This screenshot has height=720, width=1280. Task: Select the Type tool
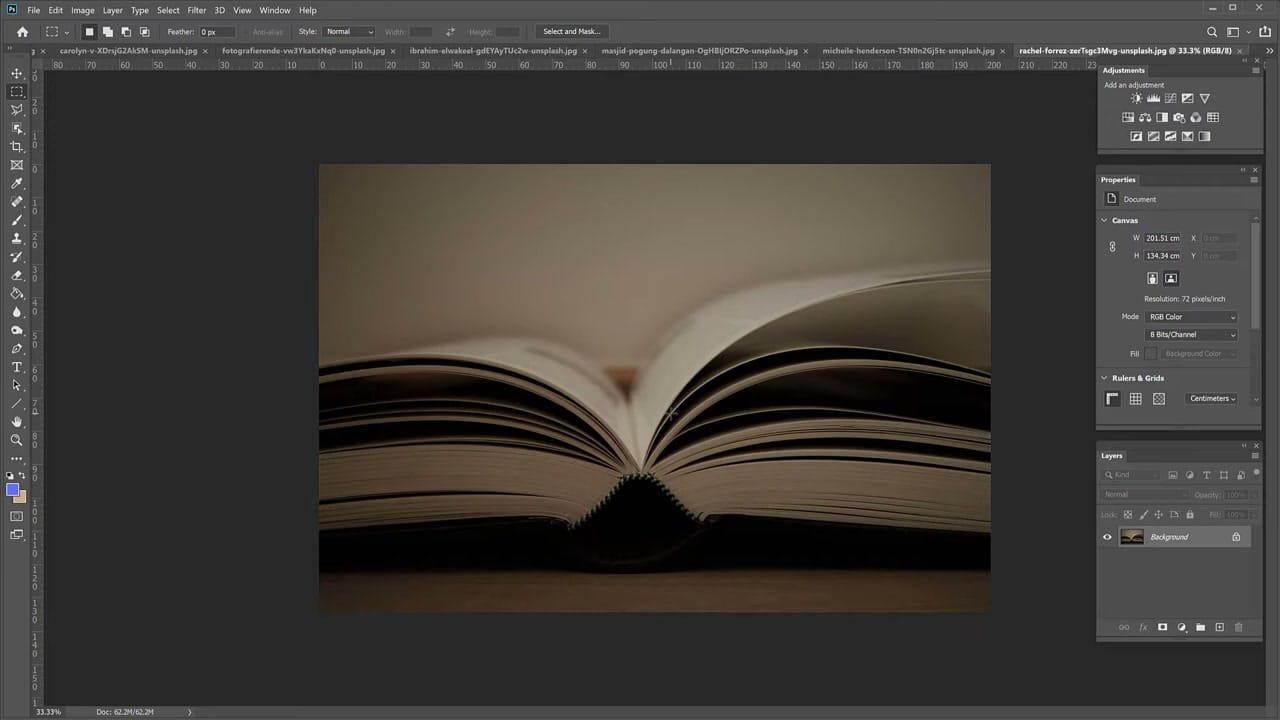tap(16, 367)
